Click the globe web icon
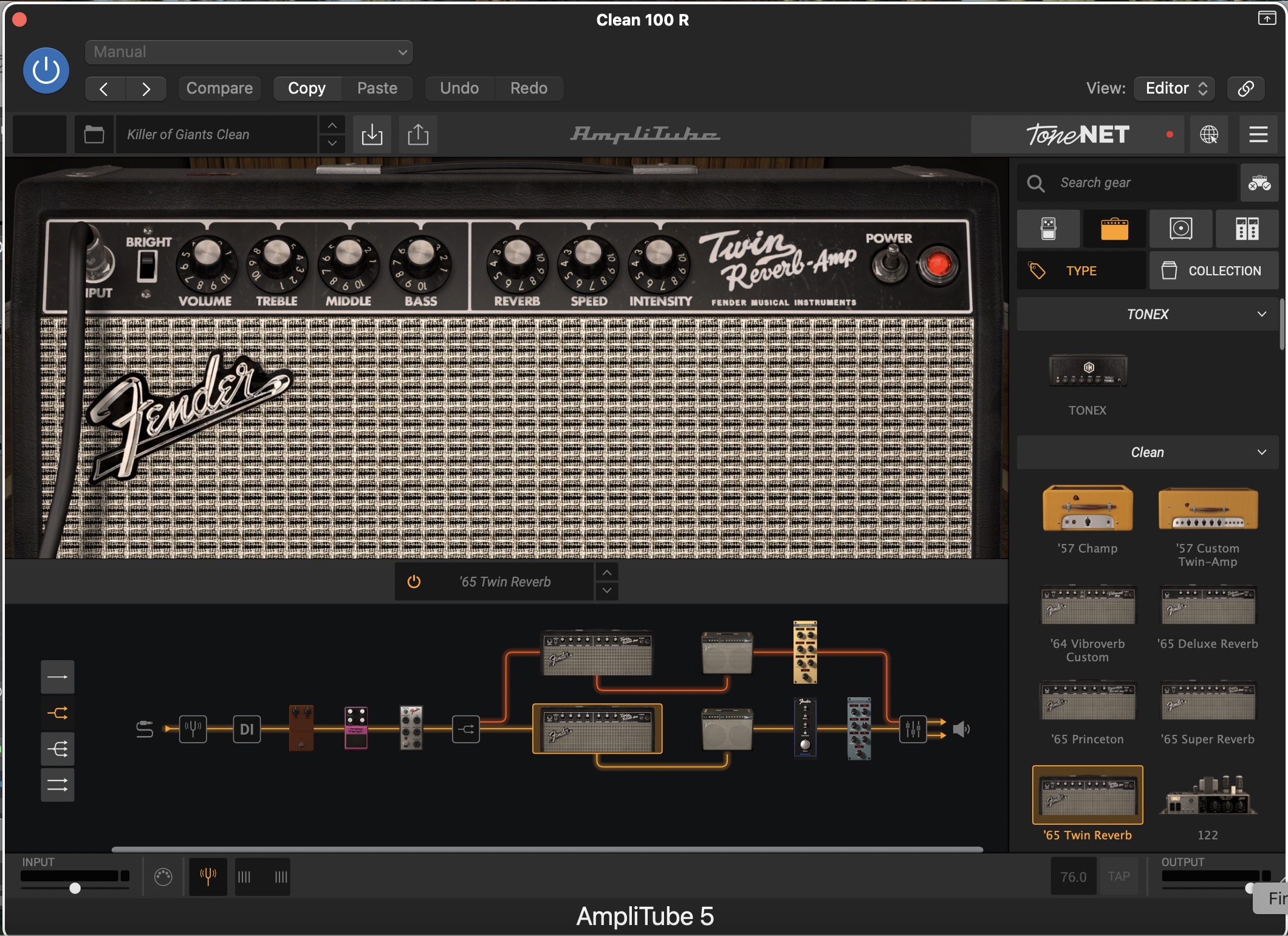This screenshot has height=936, width=1288. pyautogui.click(x=1208, y=134)
